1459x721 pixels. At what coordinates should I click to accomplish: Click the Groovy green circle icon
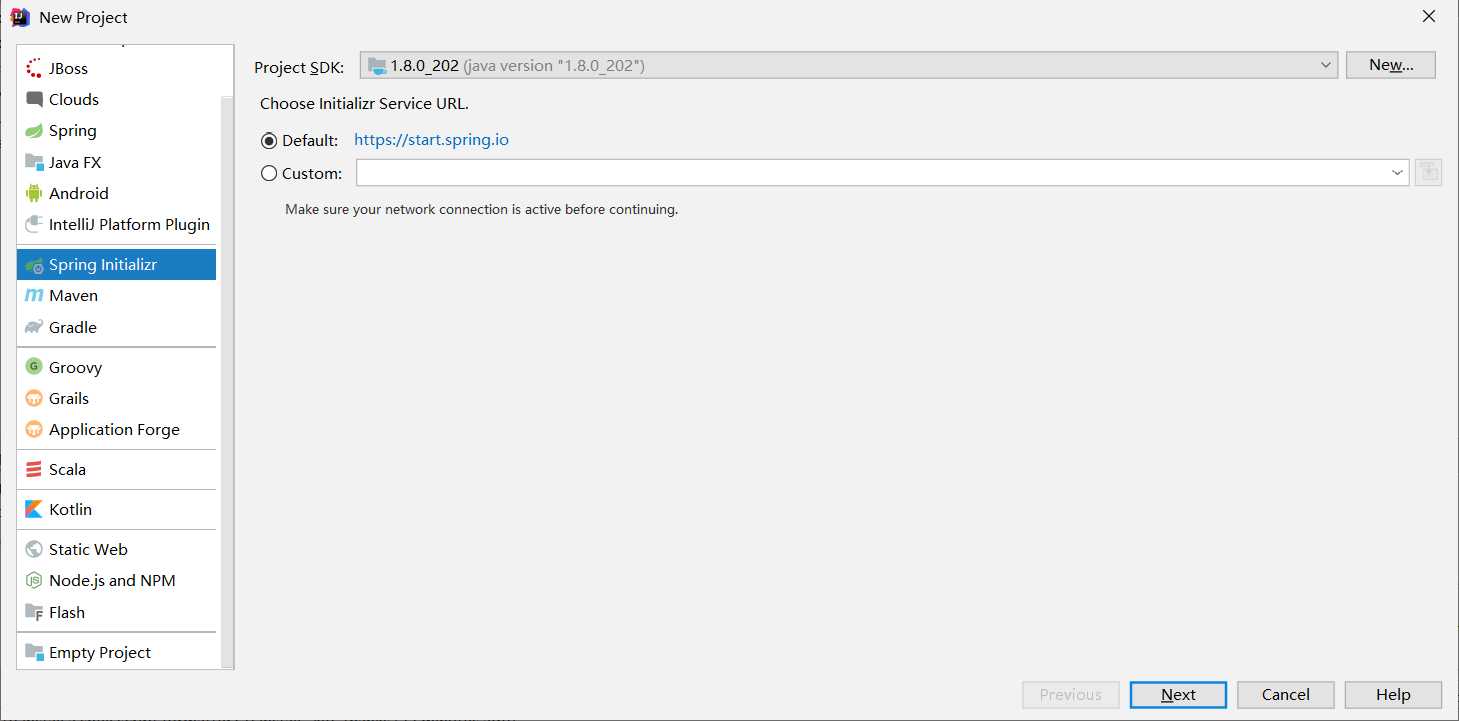pos(34,367)
